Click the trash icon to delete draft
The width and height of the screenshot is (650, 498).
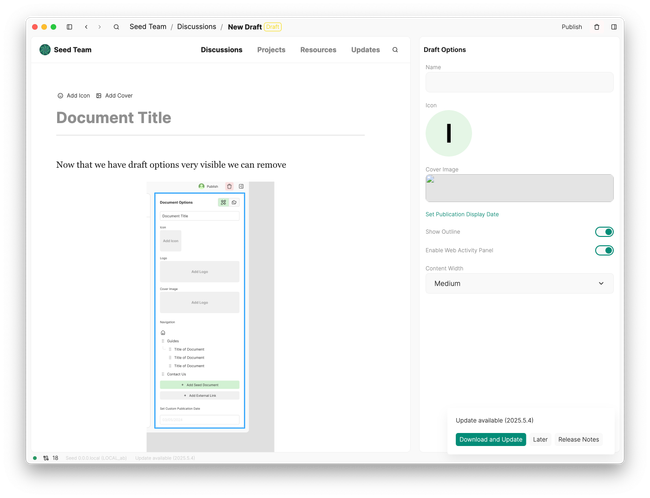click(x=597, y=27)
